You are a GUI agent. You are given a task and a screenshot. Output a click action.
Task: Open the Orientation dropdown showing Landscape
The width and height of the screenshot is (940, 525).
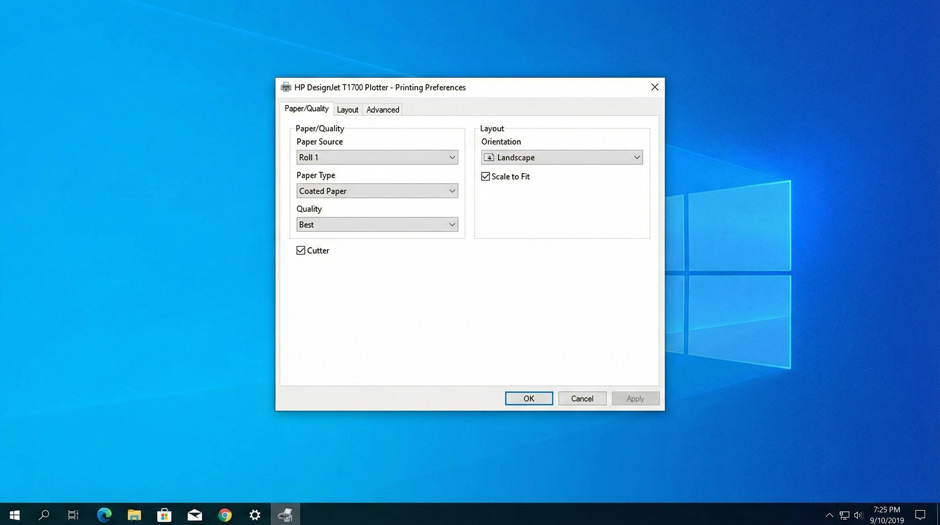[561, 158]
